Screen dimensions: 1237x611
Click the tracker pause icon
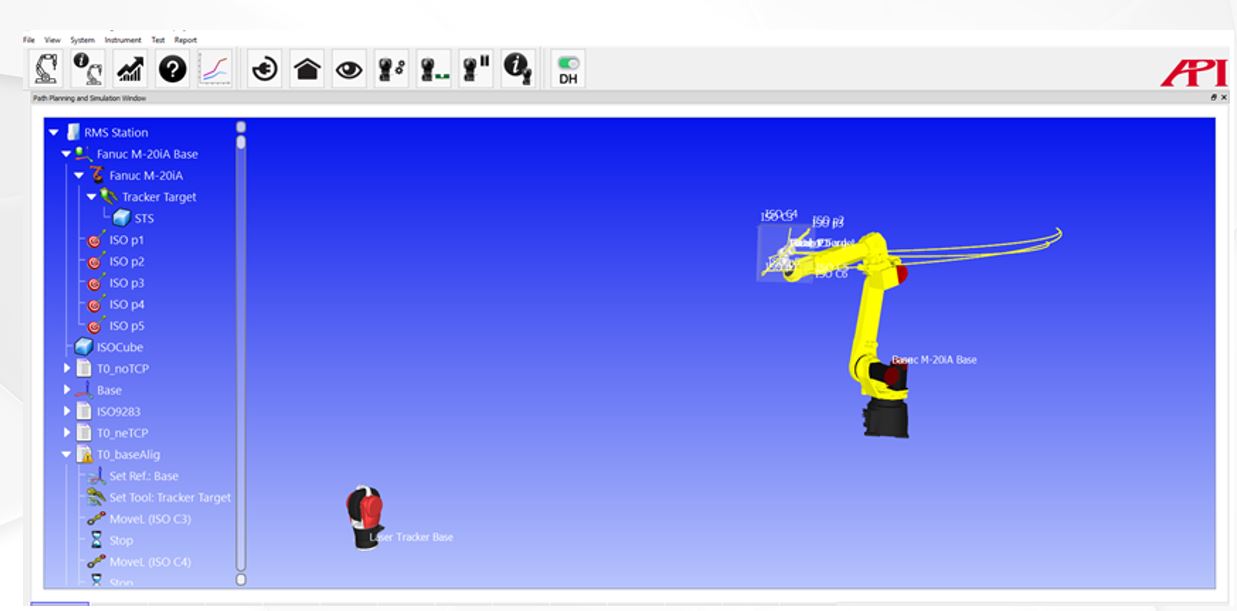(x=475, y=68)
